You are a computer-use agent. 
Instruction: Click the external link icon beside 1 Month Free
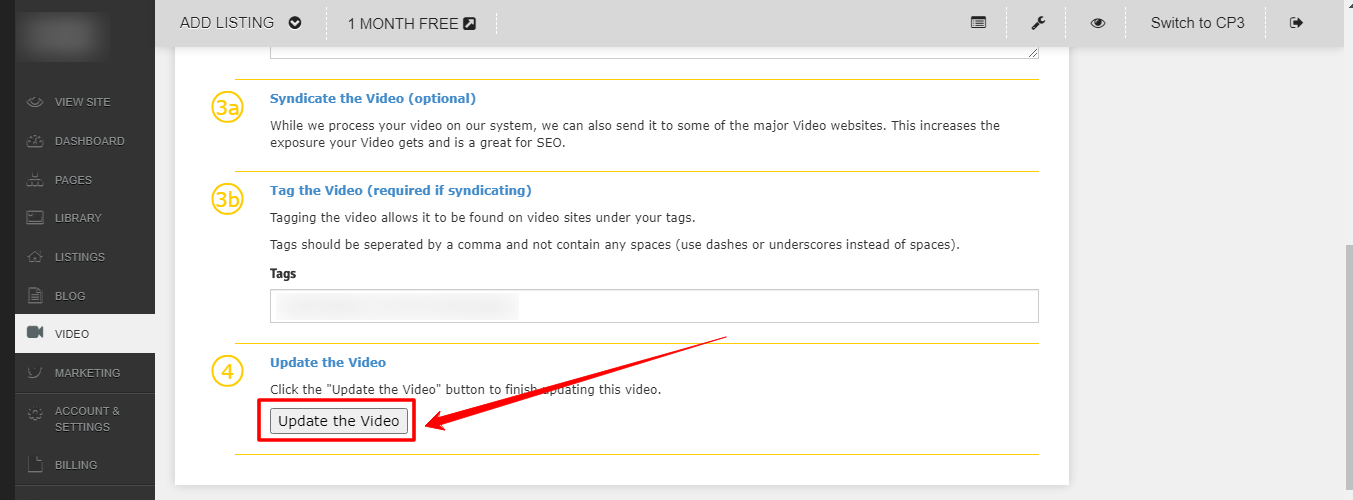coord(470,24)
